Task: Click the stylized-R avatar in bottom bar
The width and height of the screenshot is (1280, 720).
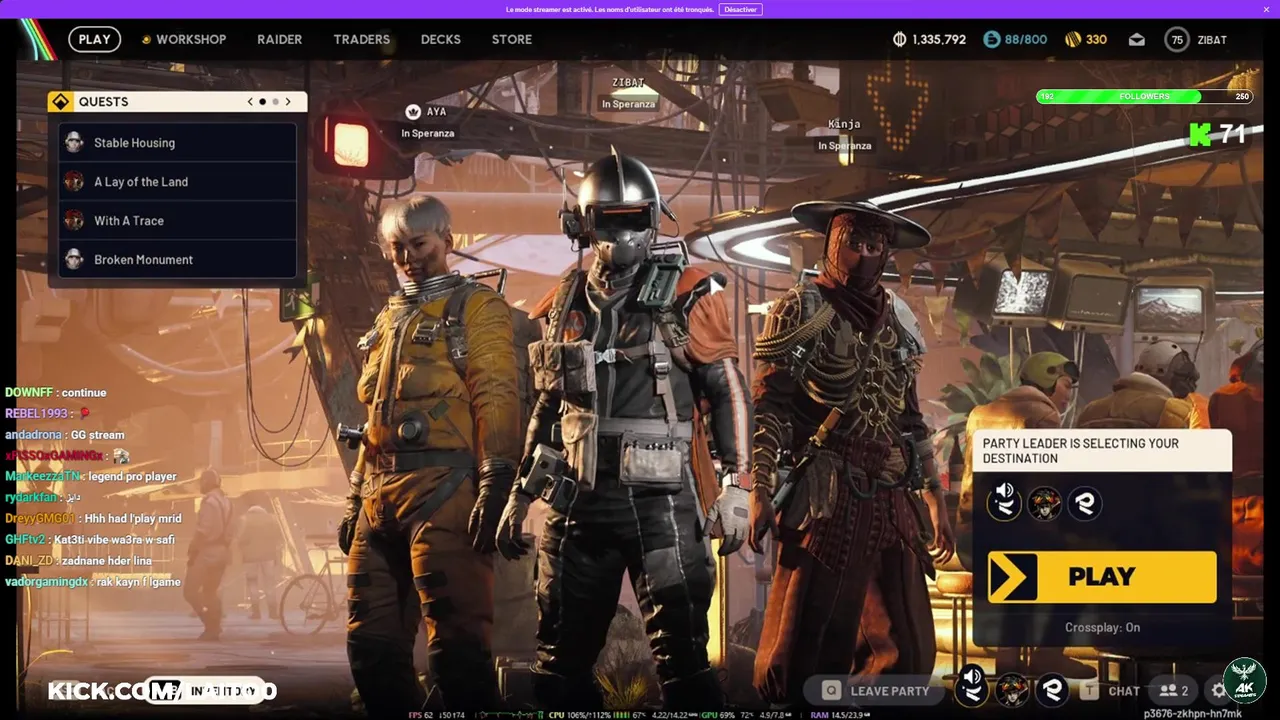Action: [1052, 689]
